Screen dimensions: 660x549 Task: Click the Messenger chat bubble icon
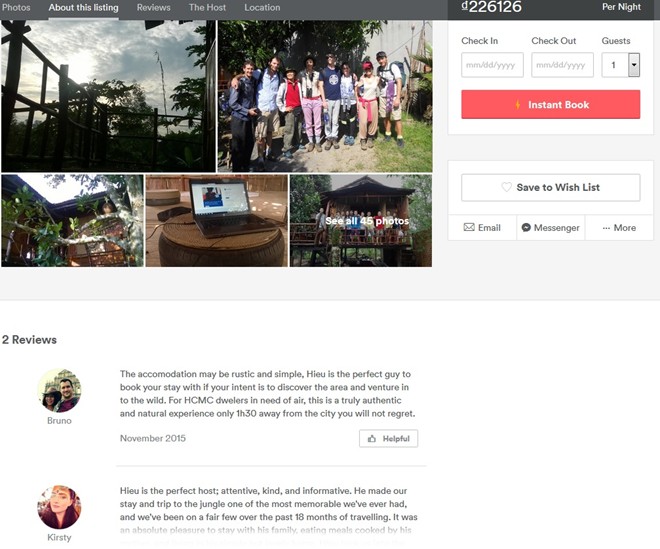pyautogui.click(x=526, y=227)
